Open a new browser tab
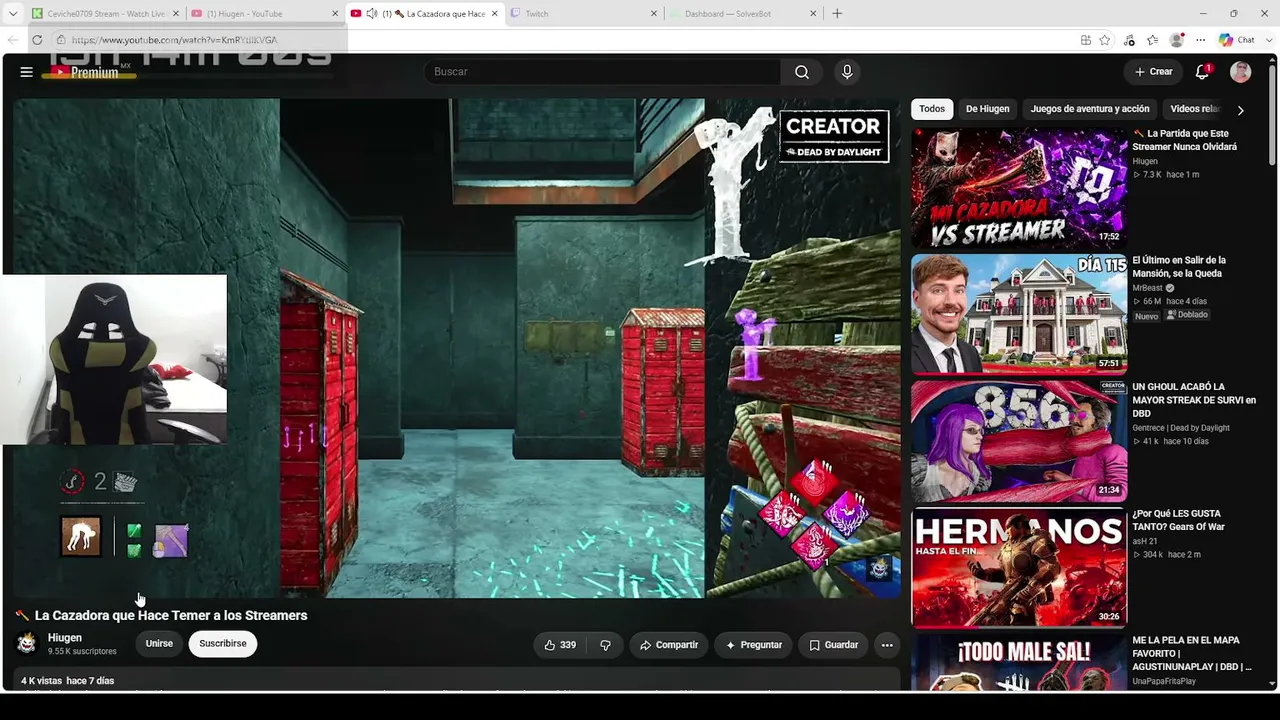Viewport: 1280px width, 720px height. 837,14
